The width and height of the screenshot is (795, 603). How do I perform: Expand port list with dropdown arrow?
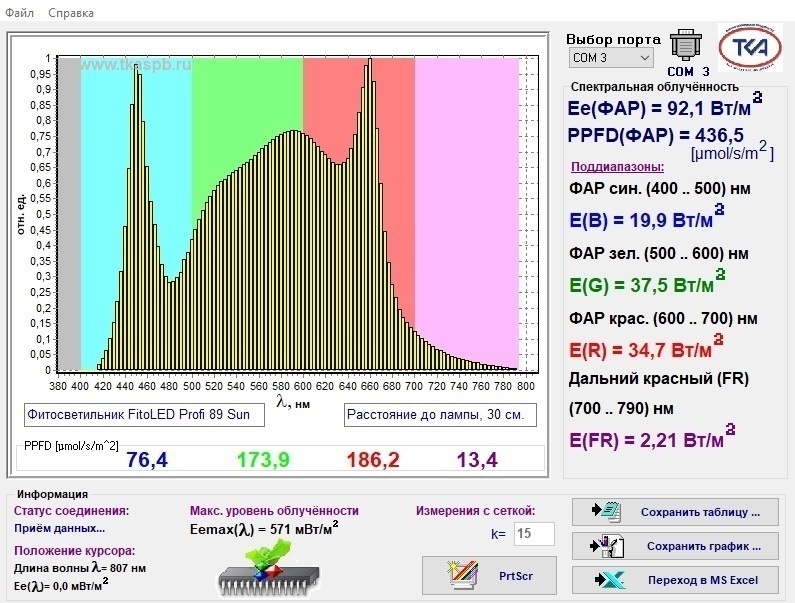(644, 58)
